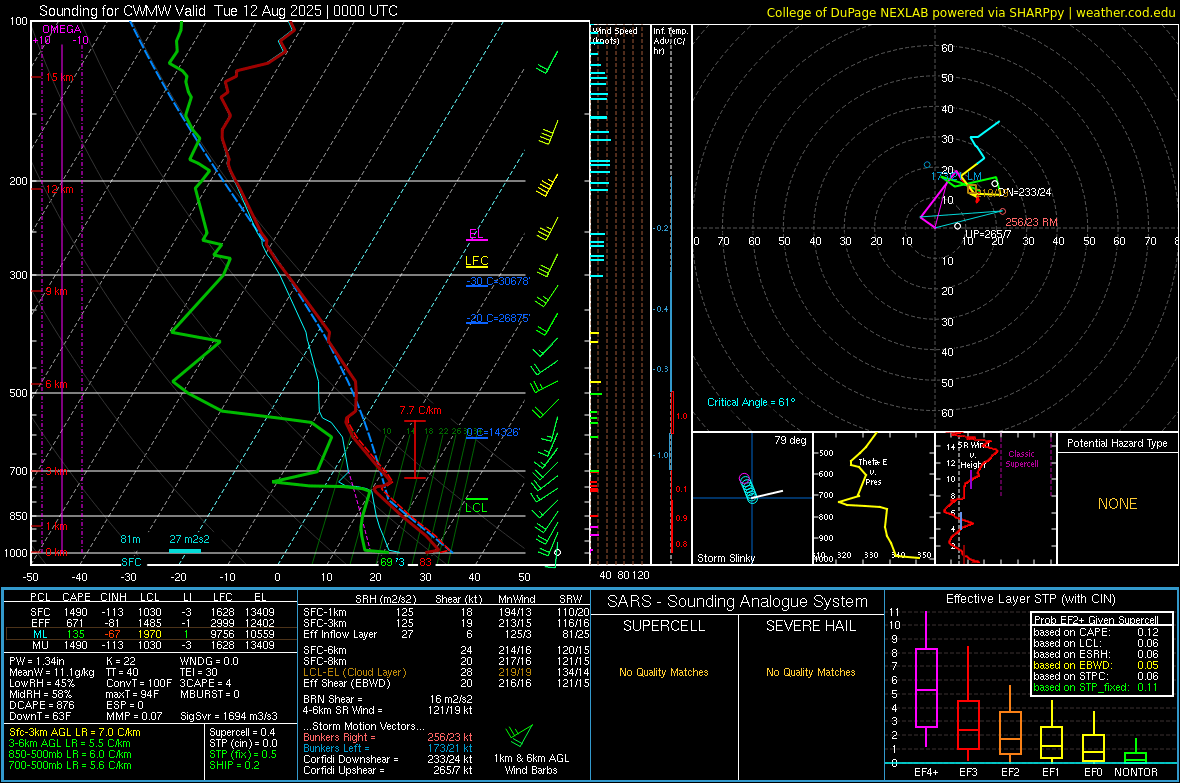Image resolution: width=1180 pixels, height=783 pixels.
Task: Select the 0 C=14326' height label
Action: [x=493, y=433]
